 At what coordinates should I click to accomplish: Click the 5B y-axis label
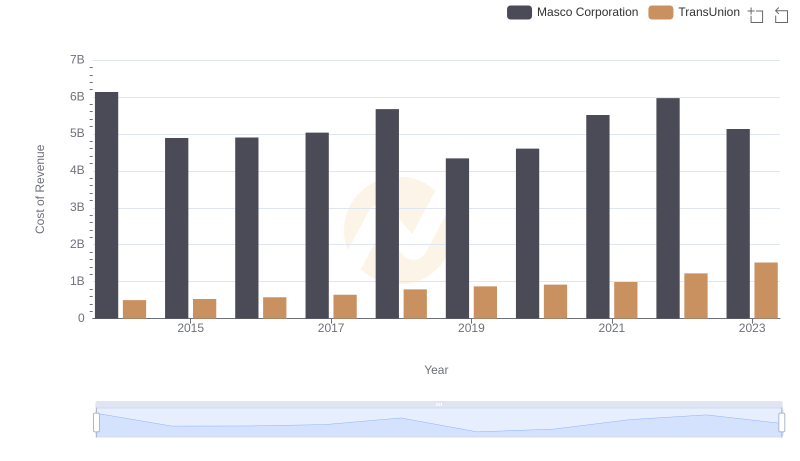click(x=77, y=134)
